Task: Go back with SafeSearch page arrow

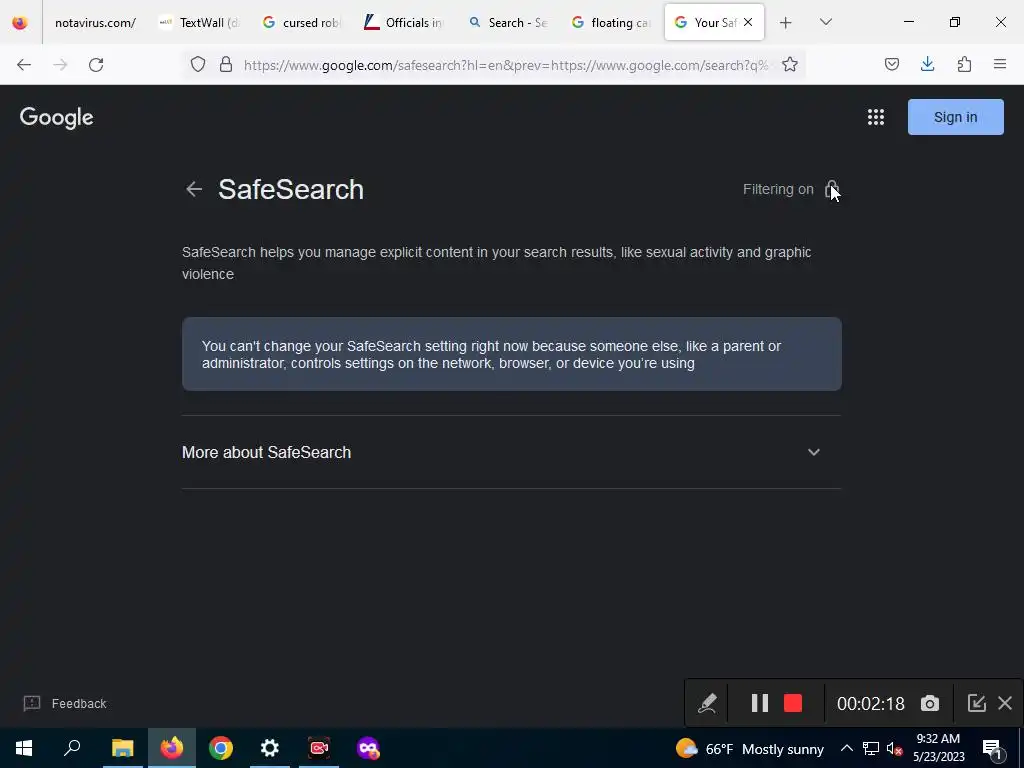Action: 194,189
